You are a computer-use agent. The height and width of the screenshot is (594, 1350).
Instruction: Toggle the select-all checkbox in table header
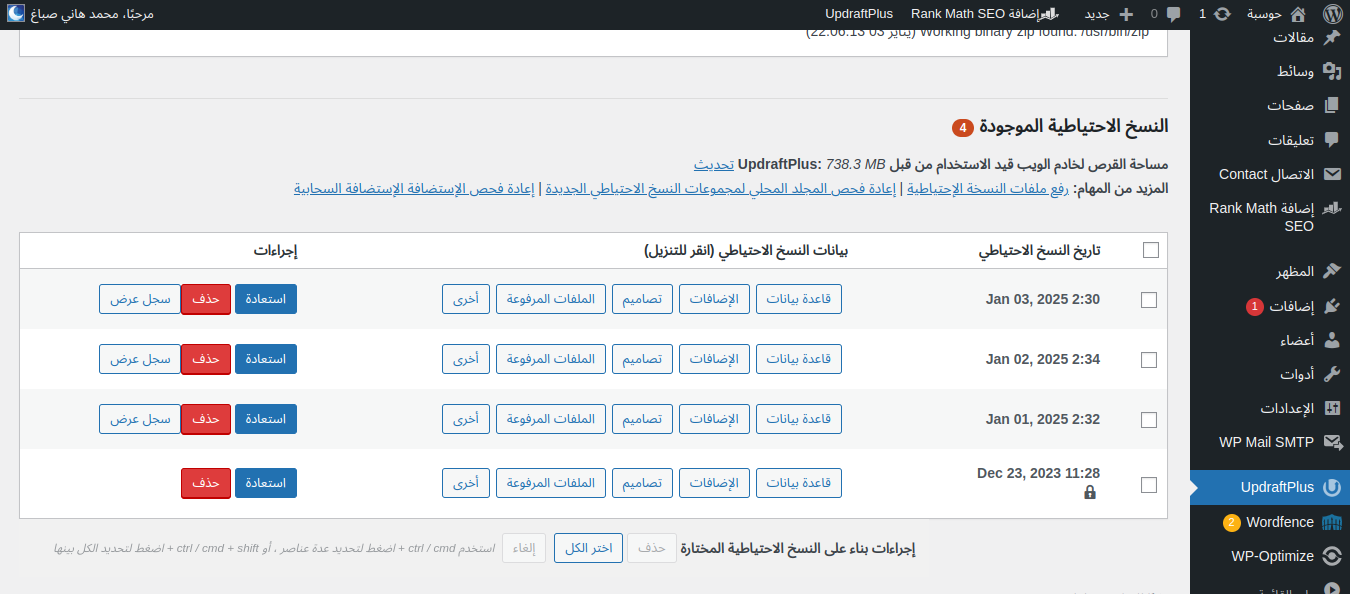(x=1151, y=250)
